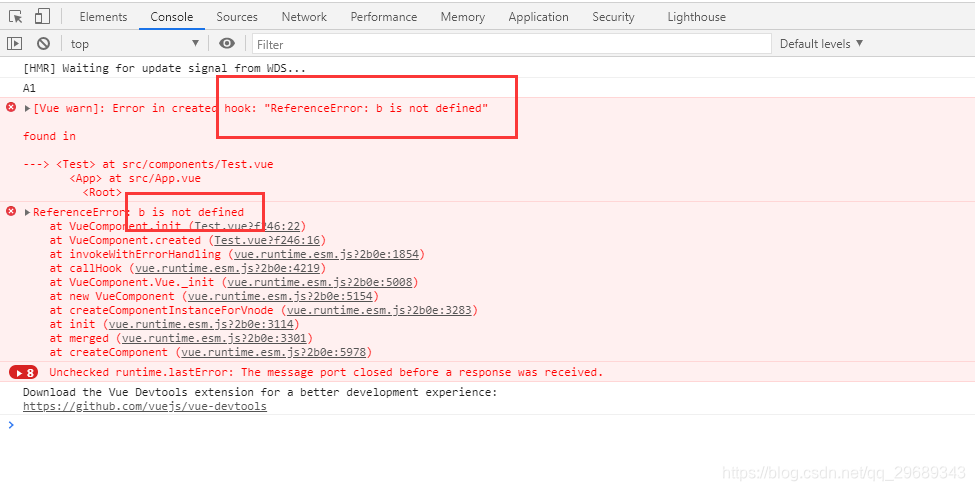Expand the ReferenceError stack trace
This screenshot has width=975, height=491.
28,212
